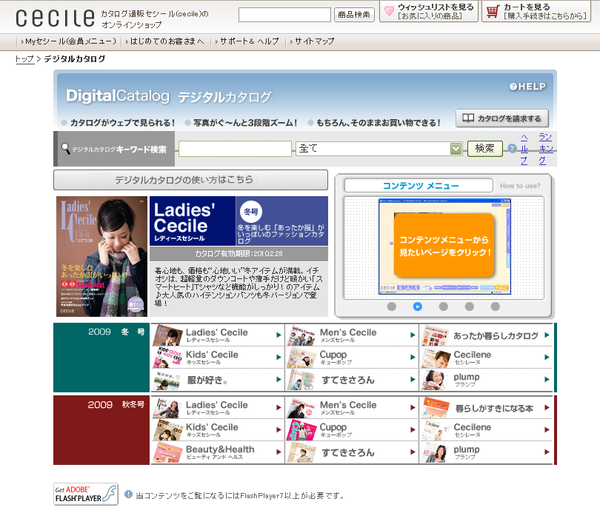Open Myセシール member menu
Screen dimensions: 600x513
click(x=69, y=41)
